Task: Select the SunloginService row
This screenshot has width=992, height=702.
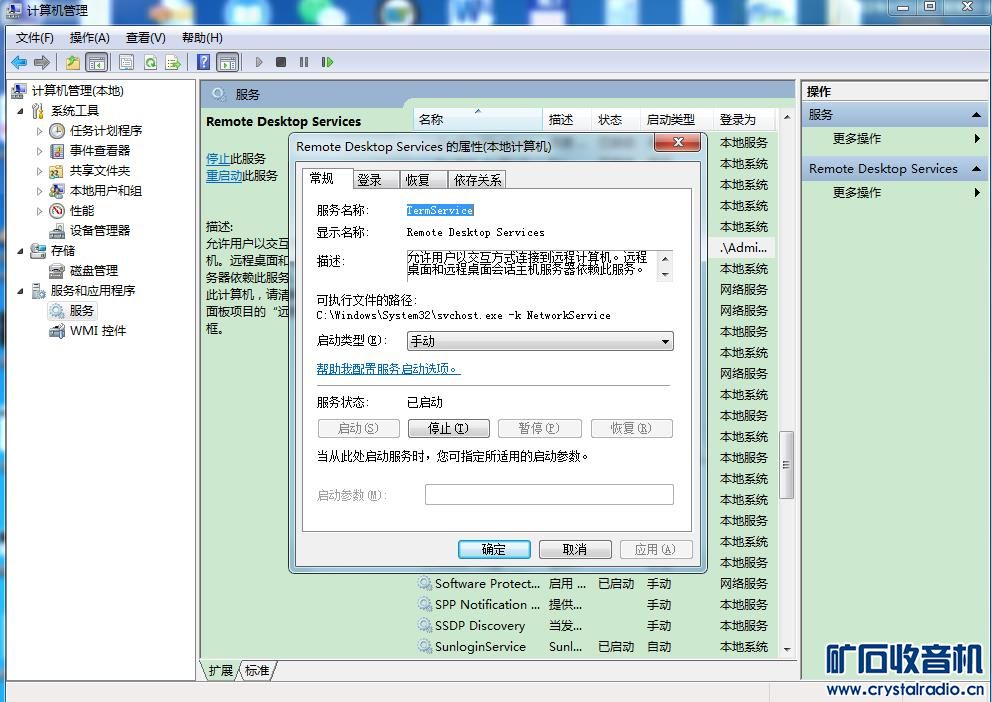Action: point(595,647)
